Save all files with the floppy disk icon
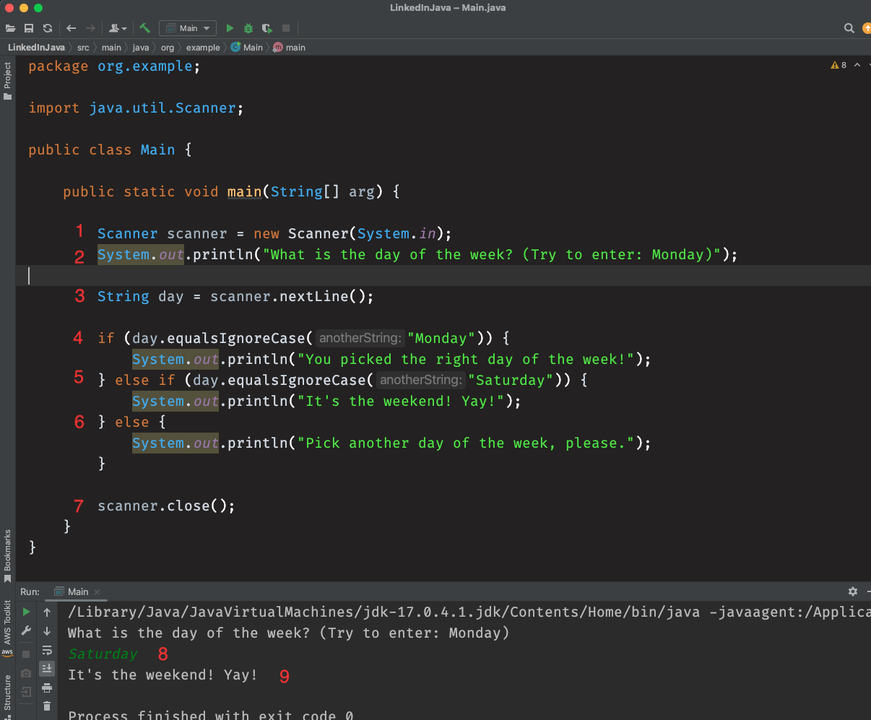Screen dimensions: 871x720 (x=29, y=28)
